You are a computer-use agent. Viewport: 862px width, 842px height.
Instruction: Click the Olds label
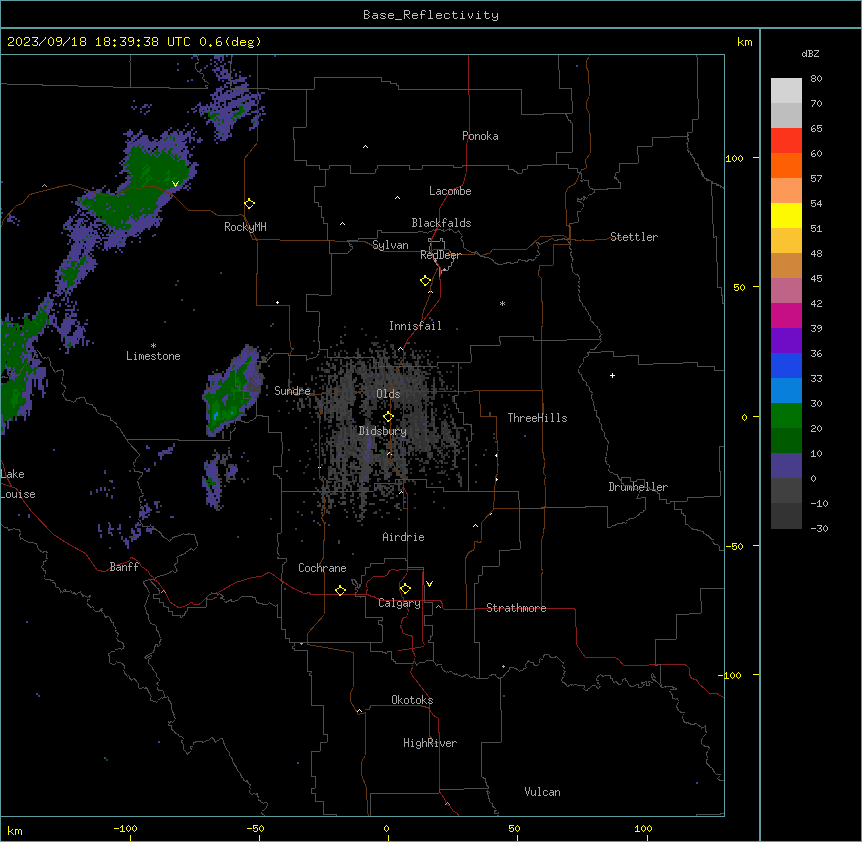(388, 394)
